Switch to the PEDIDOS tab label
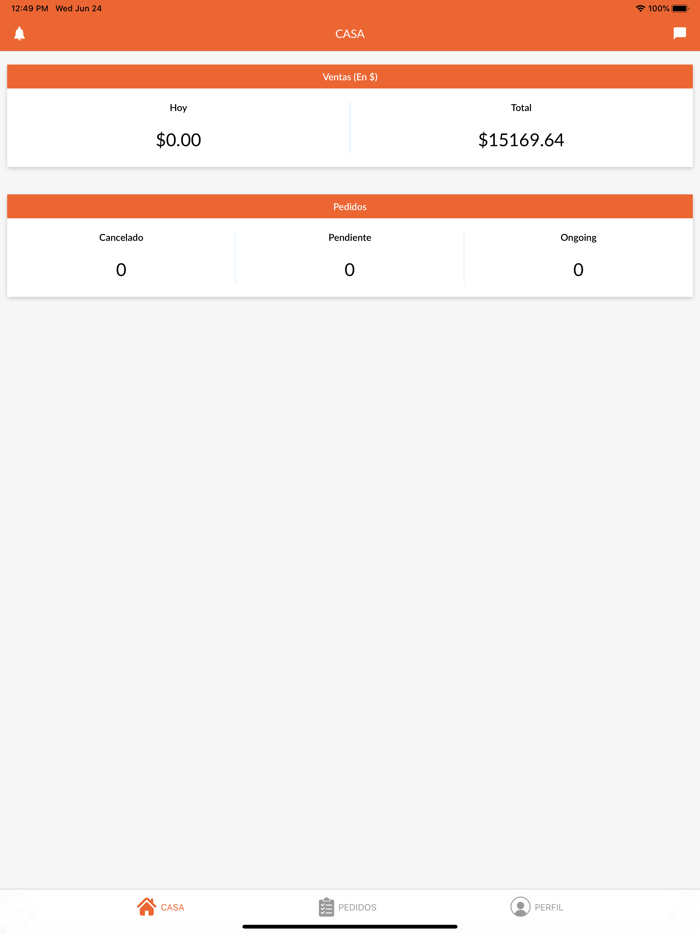This screenshot has width=700, height=934. tap(358, 908)
